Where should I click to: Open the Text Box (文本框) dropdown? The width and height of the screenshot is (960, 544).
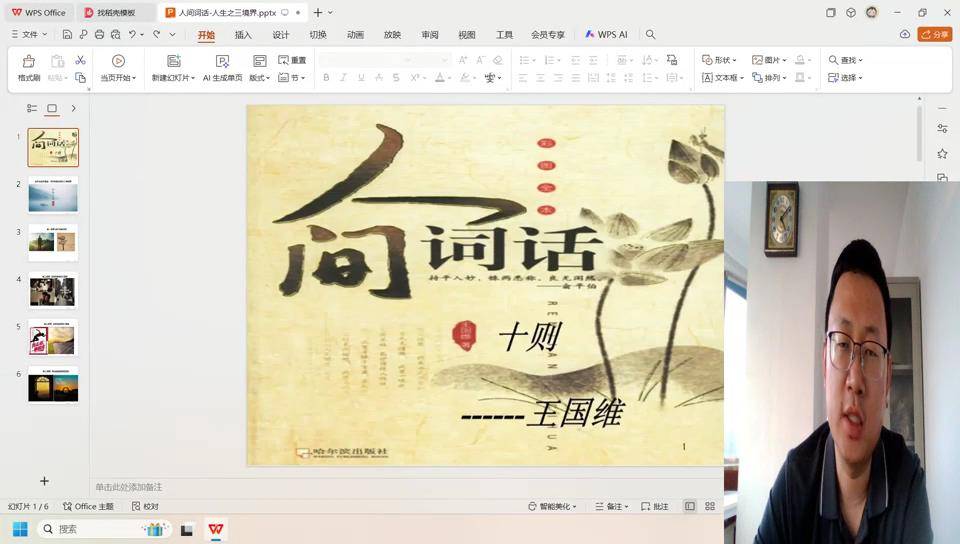[x=722, y=78]
